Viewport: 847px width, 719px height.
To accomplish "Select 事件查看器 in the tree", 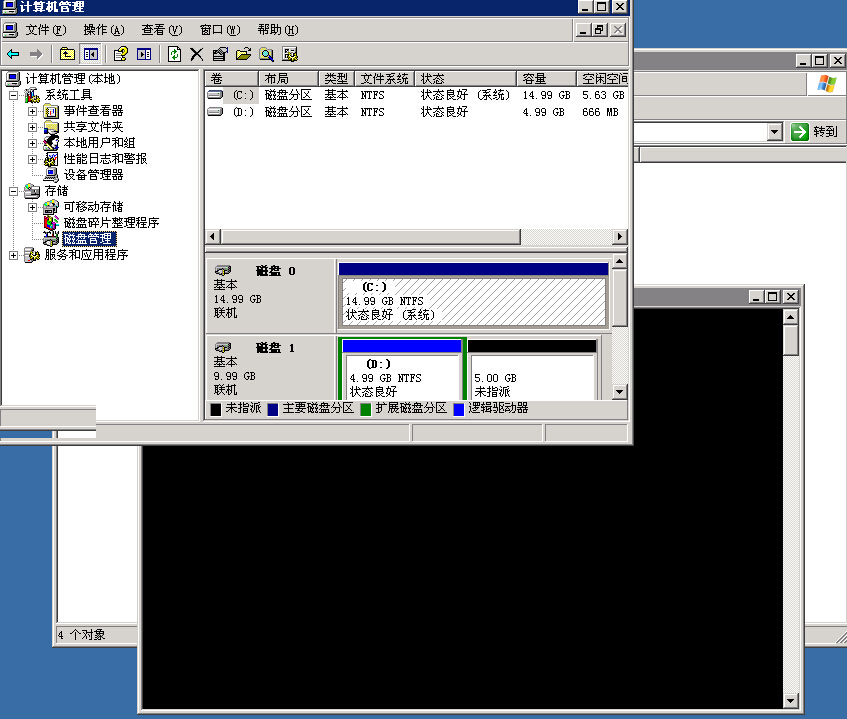I will coord(93,111).
